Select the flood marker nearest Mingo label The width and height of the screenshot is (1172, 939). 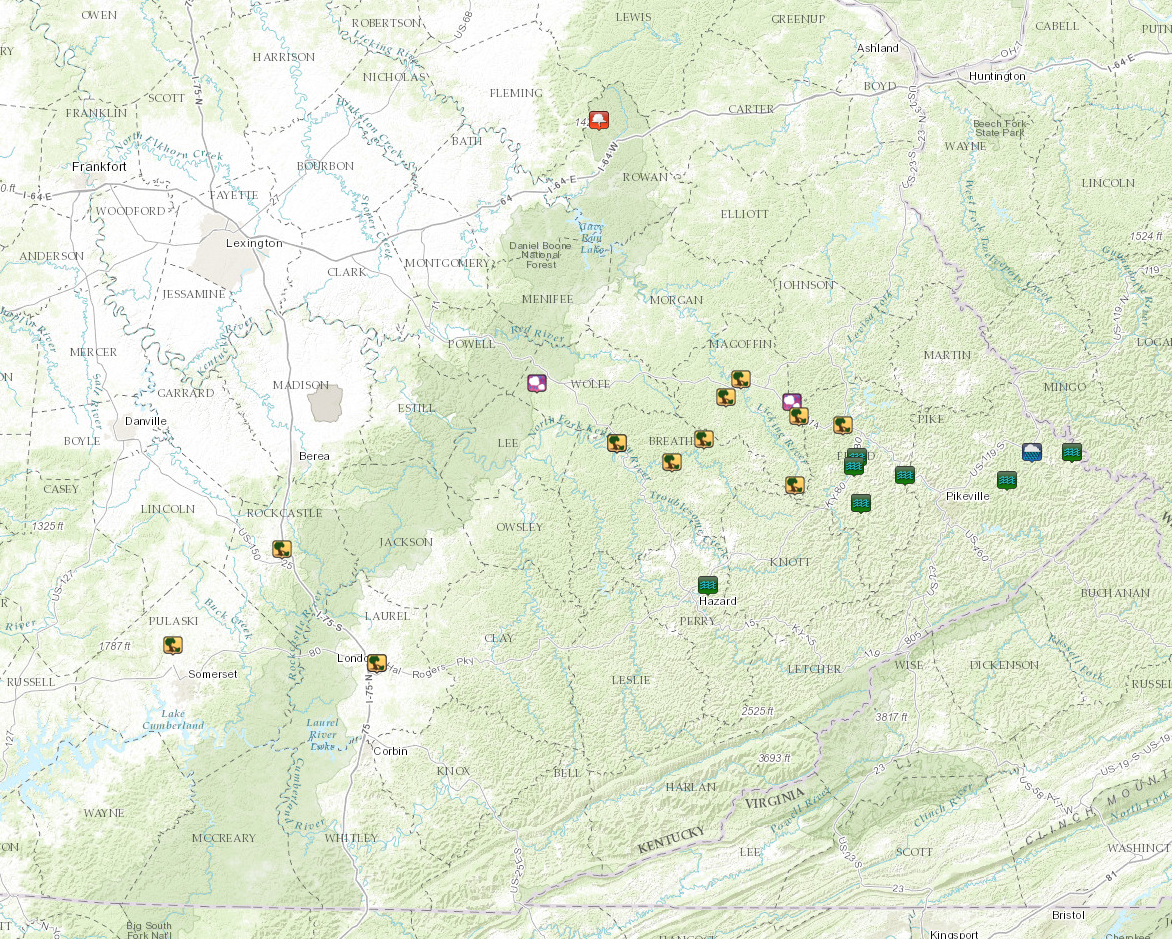[x=1072, y=452]
